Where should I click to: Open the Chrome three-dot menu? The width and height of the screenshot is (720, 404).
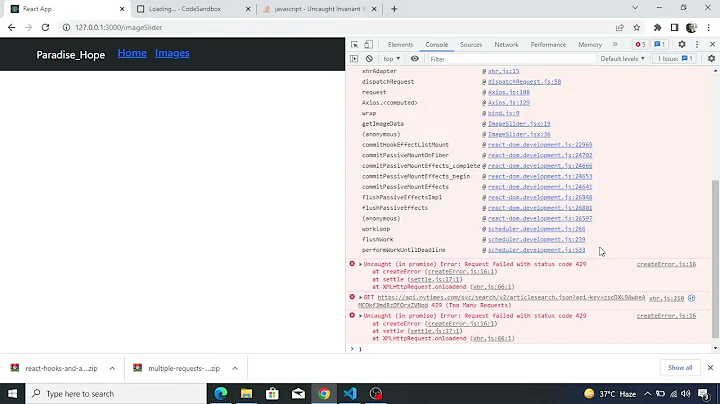tap(709, 28)
